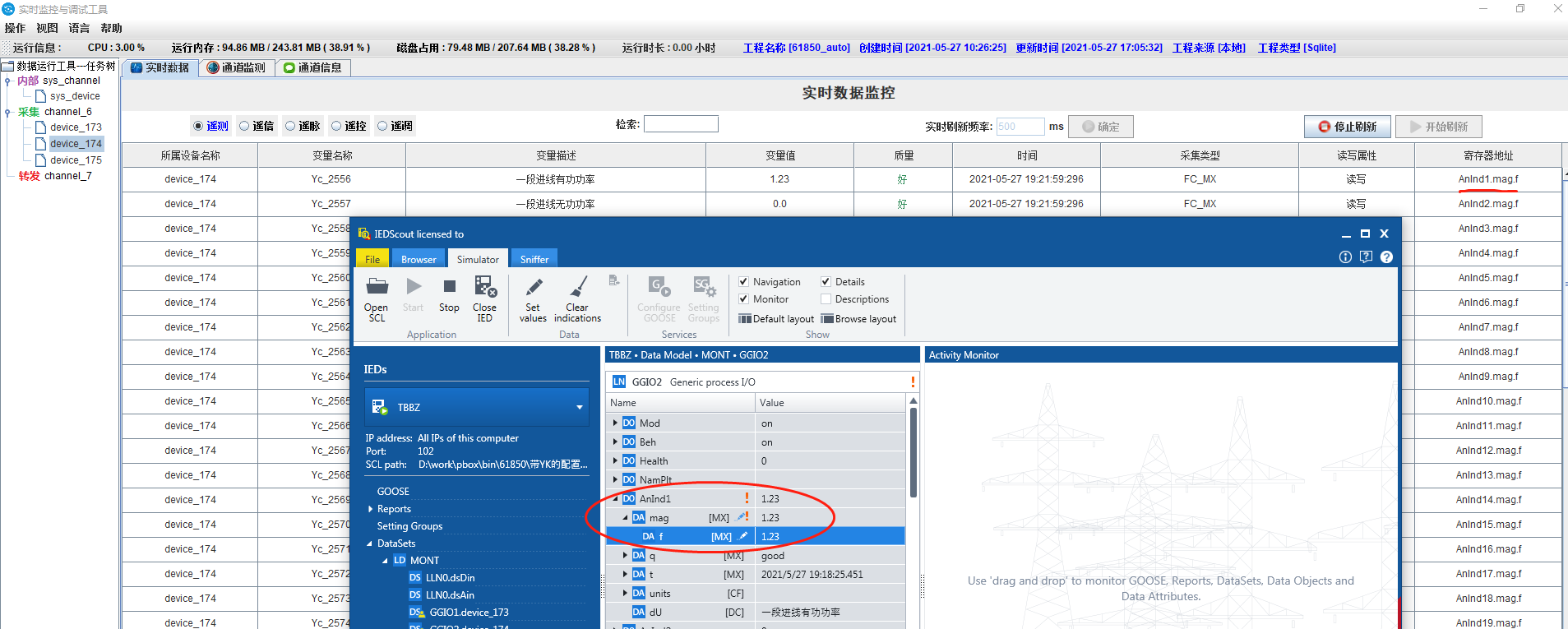Open the IEDScout info circle icon
Viewport: 1568px width, 629px height.
1345,257
